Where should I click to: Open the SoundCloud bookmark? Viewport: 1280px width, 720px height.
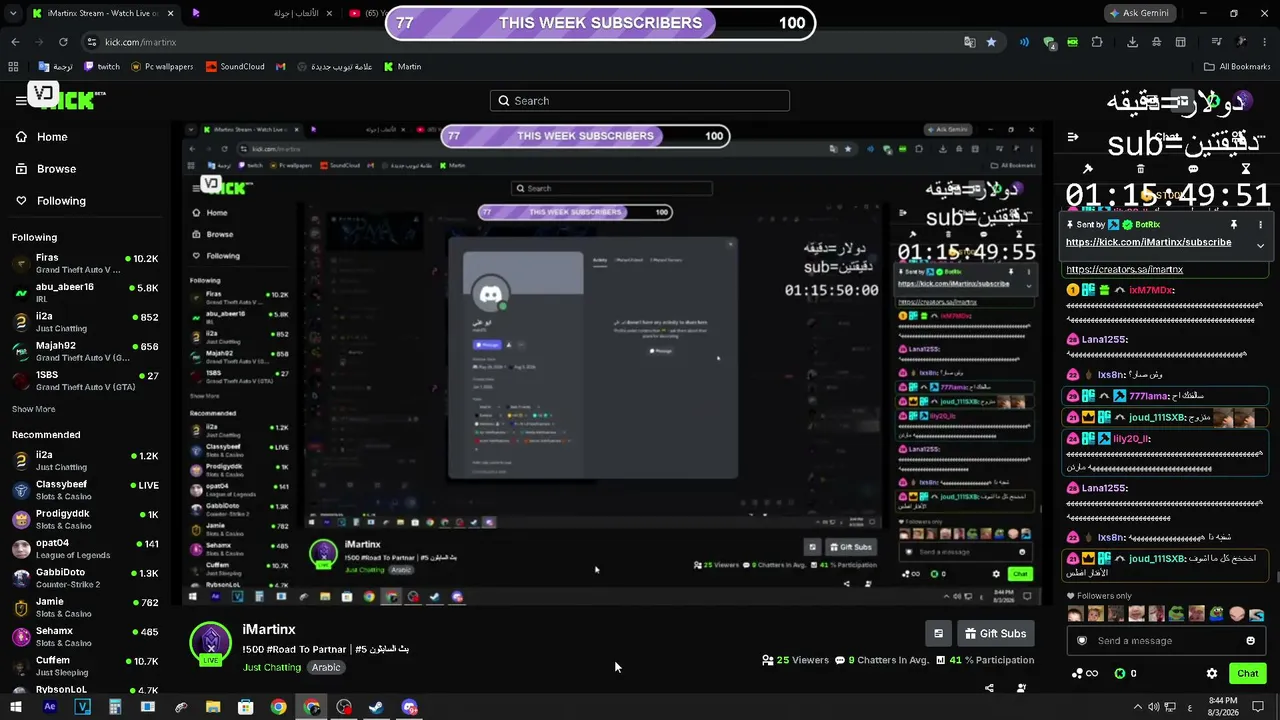coord(235,67)
